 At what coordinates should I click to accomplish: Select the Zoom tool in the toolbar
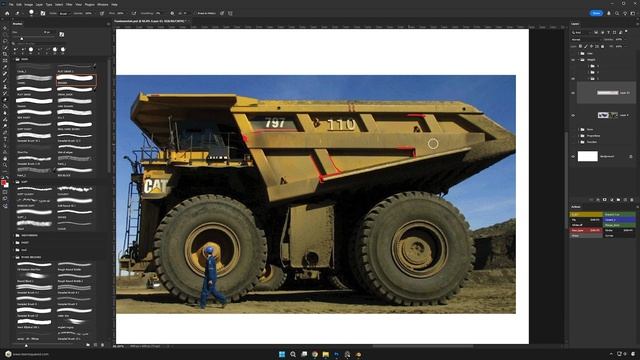5,165
